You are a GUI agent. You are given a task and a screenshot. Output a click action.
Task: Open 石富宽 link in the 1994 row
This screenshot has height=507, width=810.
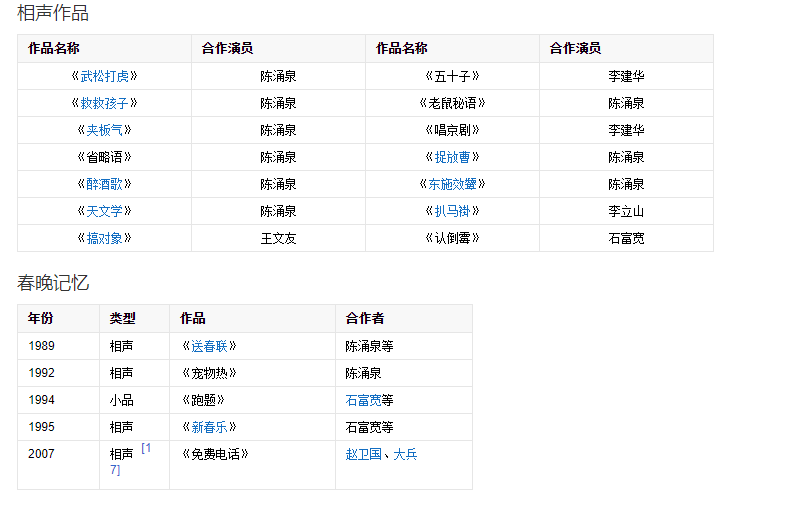pyautogui.click(x=363, y=400)
